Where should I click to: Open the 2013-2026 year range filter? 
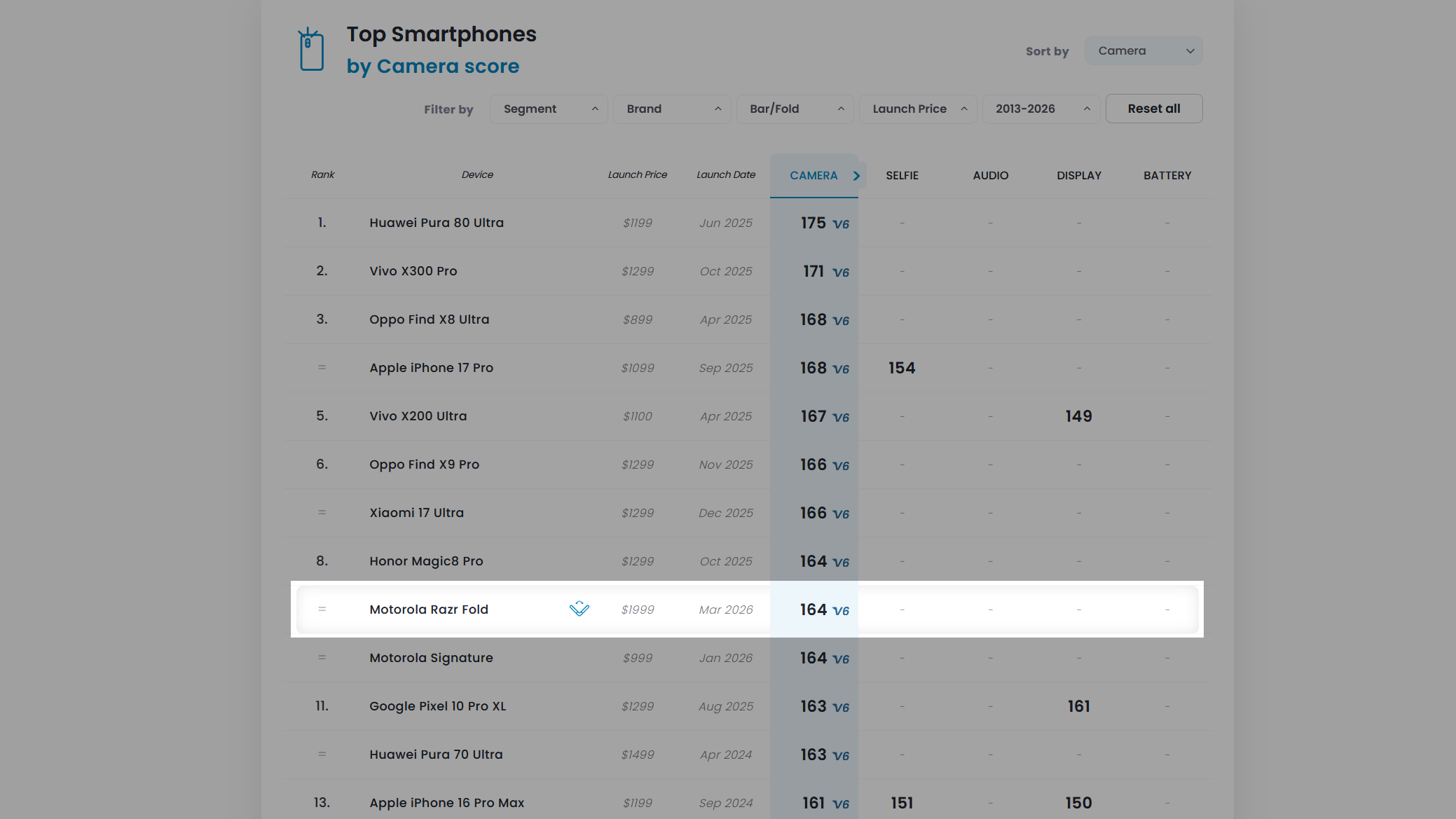click(x=1041, y=109)
